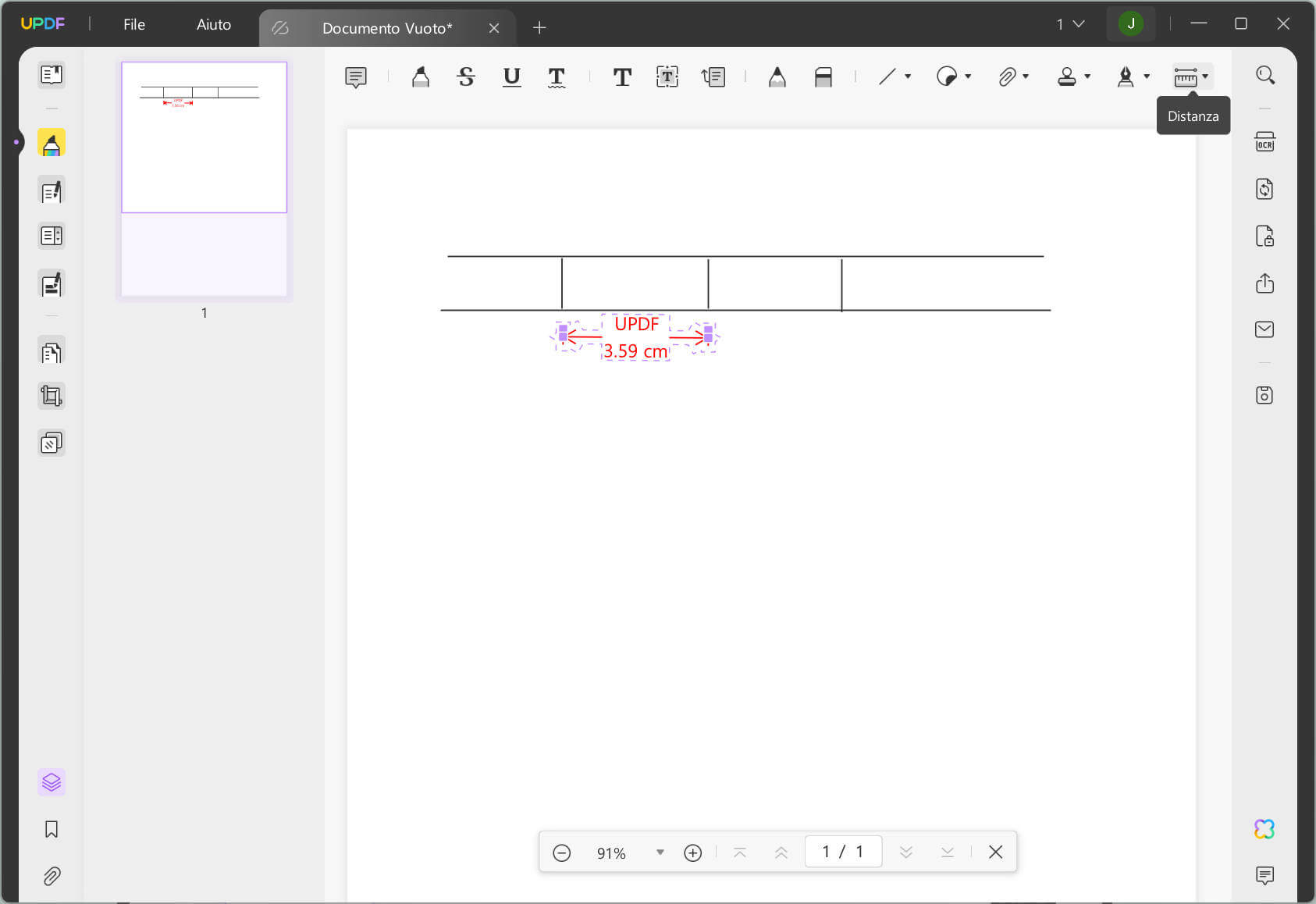Open the Crop pages tool in sidebar
The height and width of the screenshot is (904, 1316).
click(x=52, y=397)
